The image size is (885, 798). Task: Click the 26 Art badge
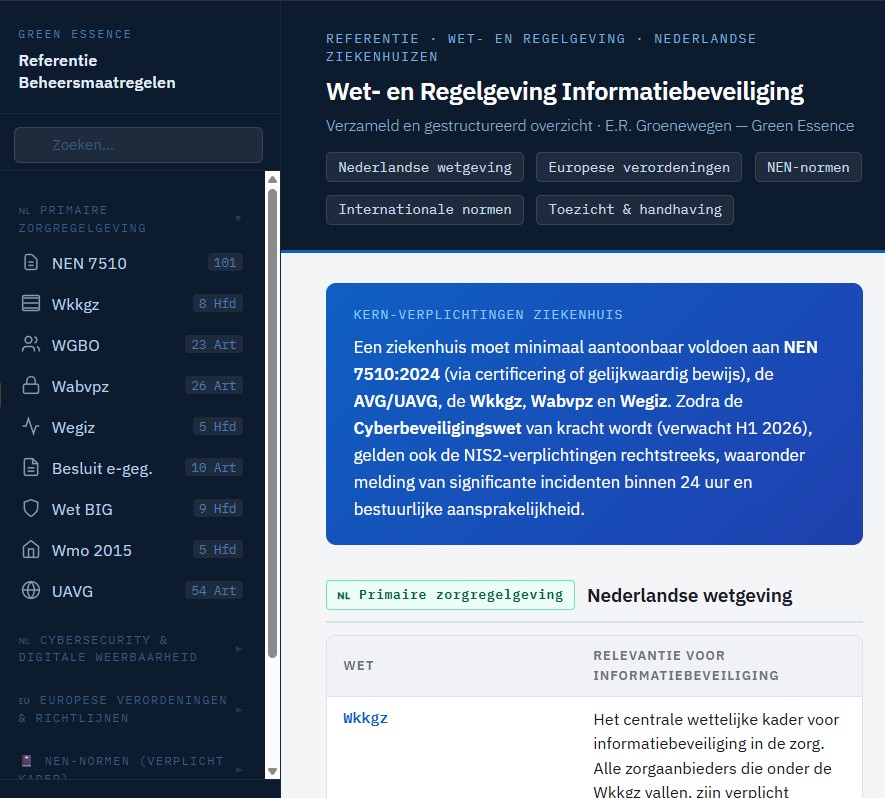[x=214, y=385]
